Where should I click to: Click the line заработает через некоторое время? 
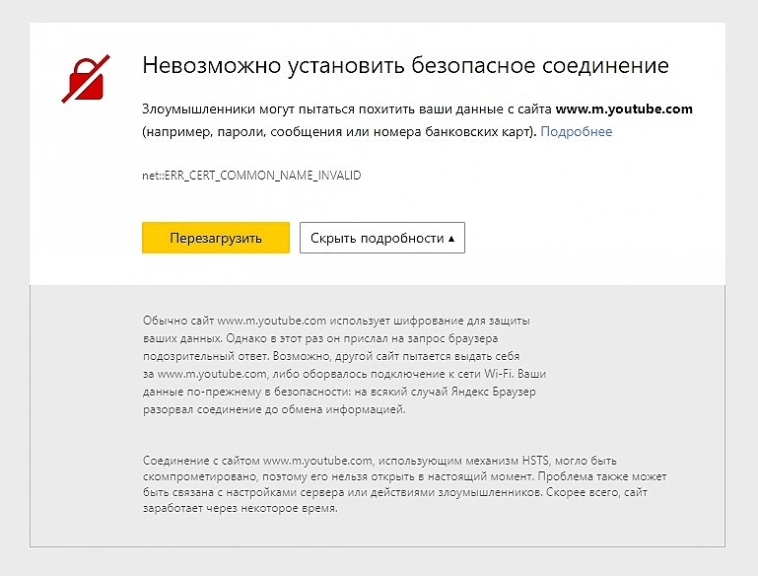(x=240, y=508)
